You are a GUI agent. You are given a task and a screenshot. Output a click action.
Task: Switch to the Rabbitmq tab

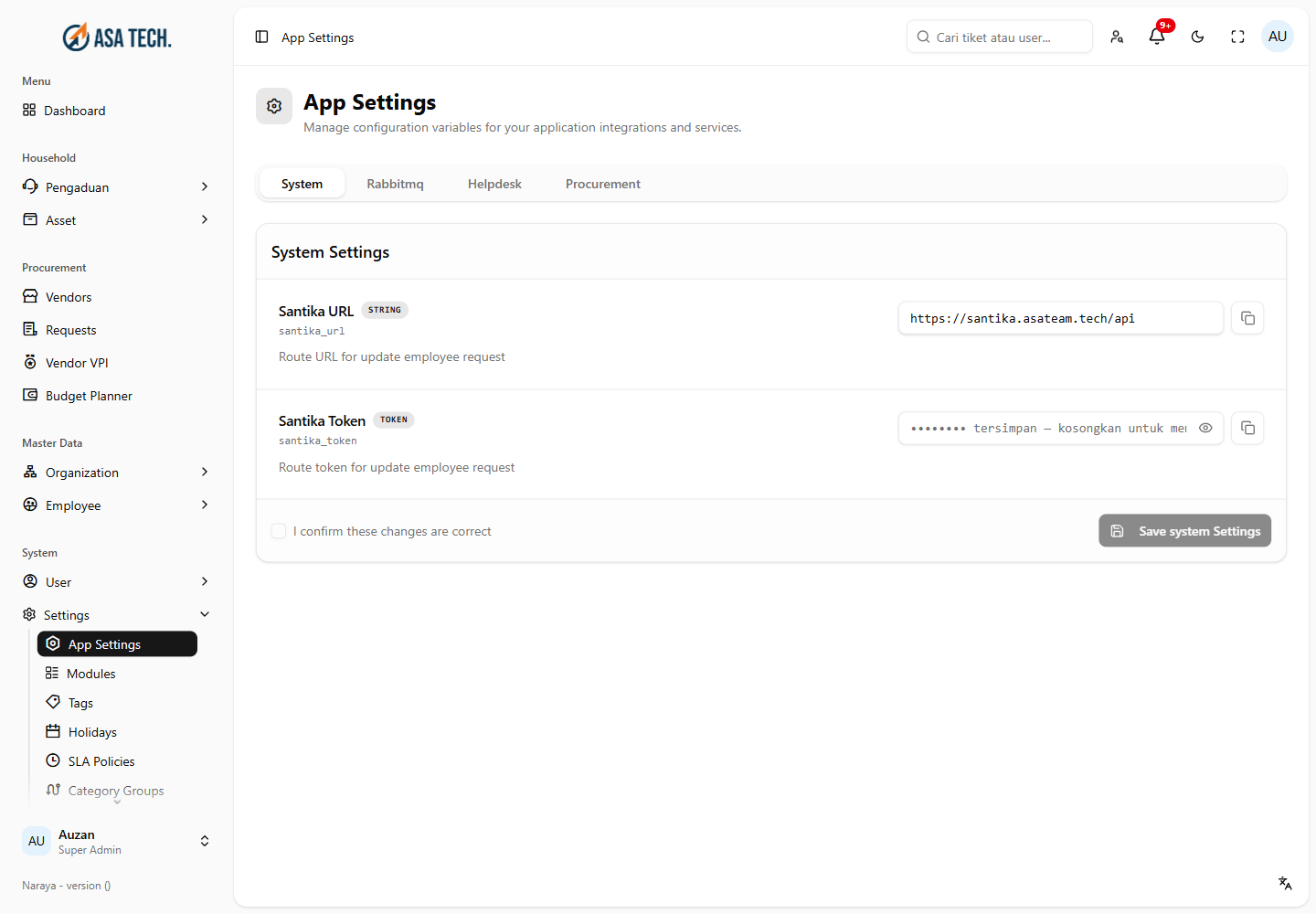pyautogui.click(x=395, y=184)
